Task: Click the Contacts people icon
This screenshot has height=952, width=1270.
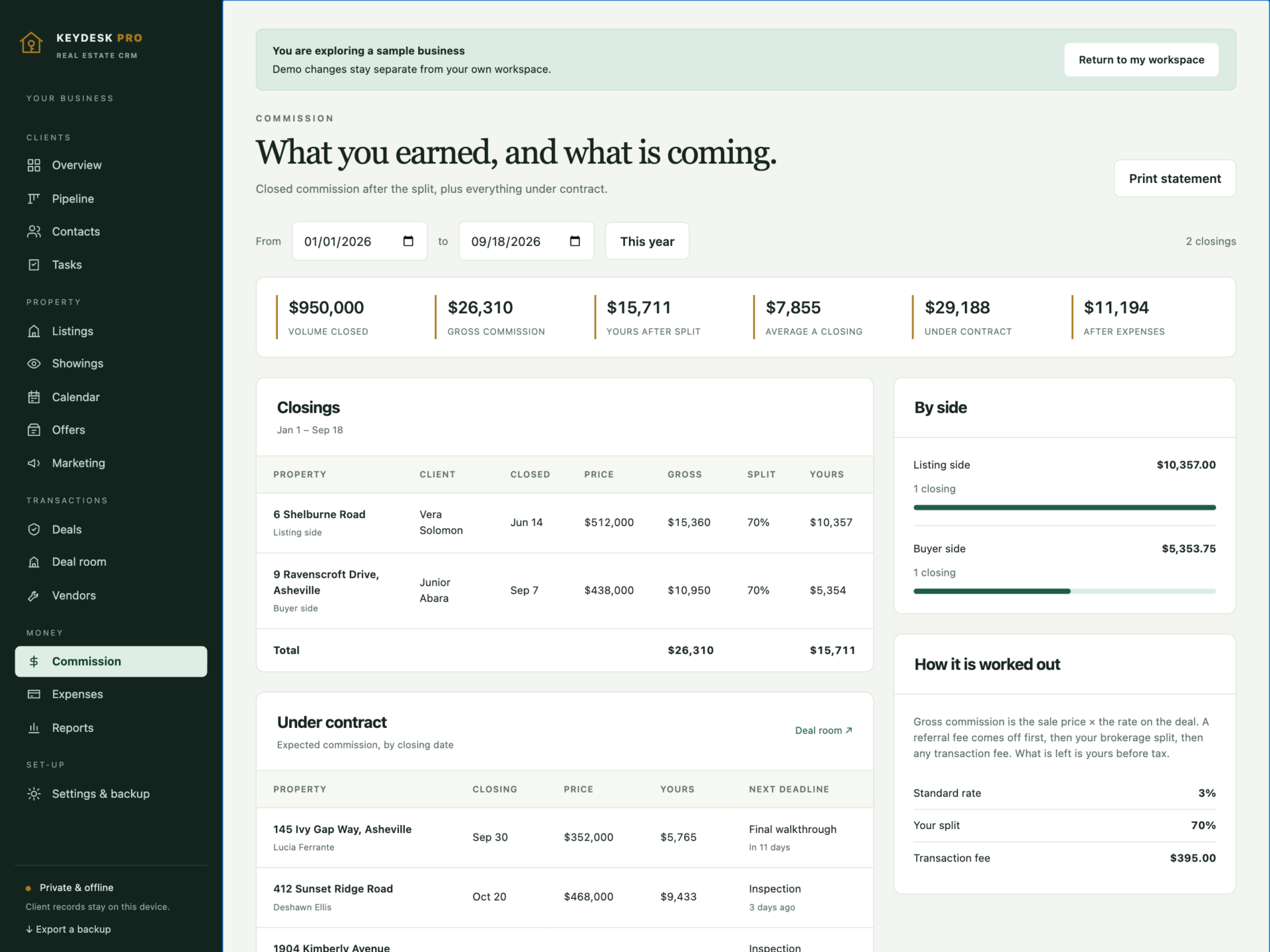Action: click(34, 231)
